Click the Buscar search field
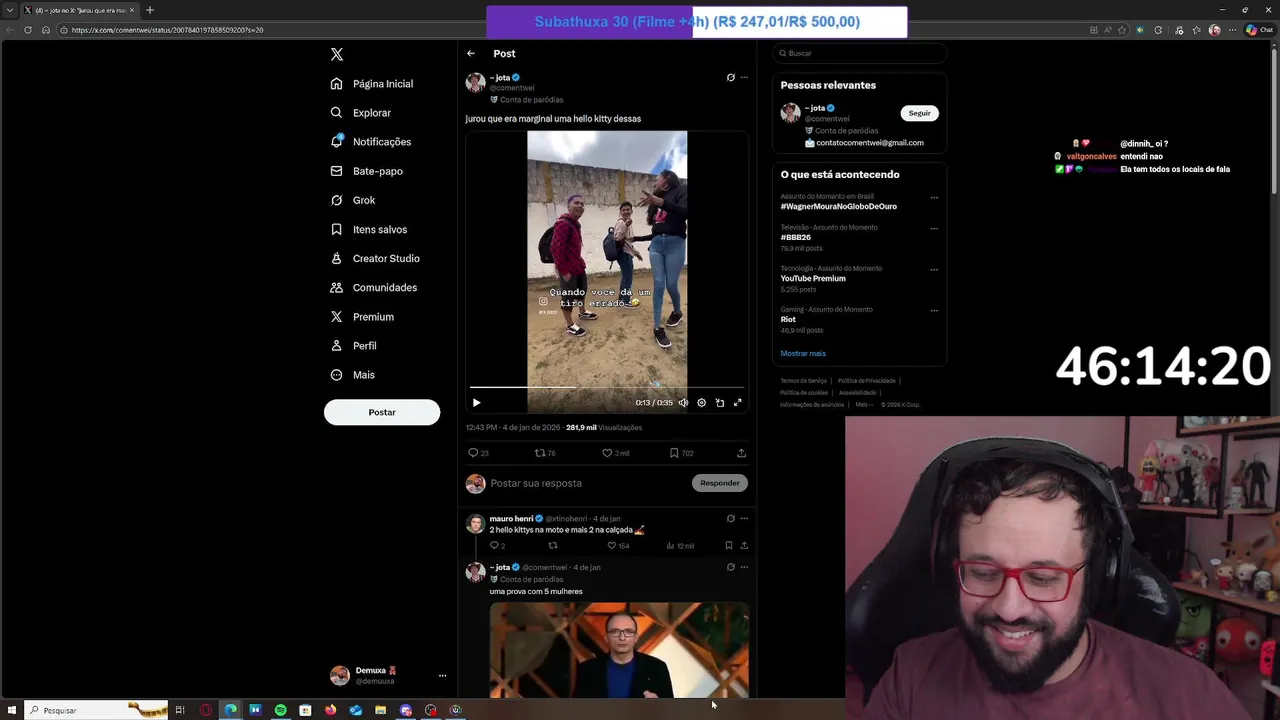This screenshot has width=1280, height=720. [859, 53]
